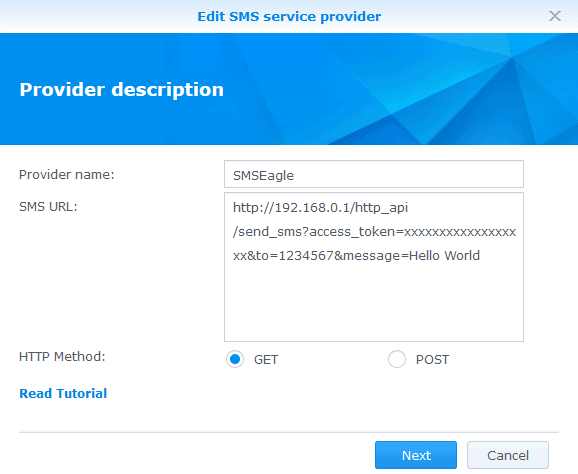The image size is (578, 474).
Task: Place cursor in the http://192.168.0.1/http_api line
Action: 320,208
